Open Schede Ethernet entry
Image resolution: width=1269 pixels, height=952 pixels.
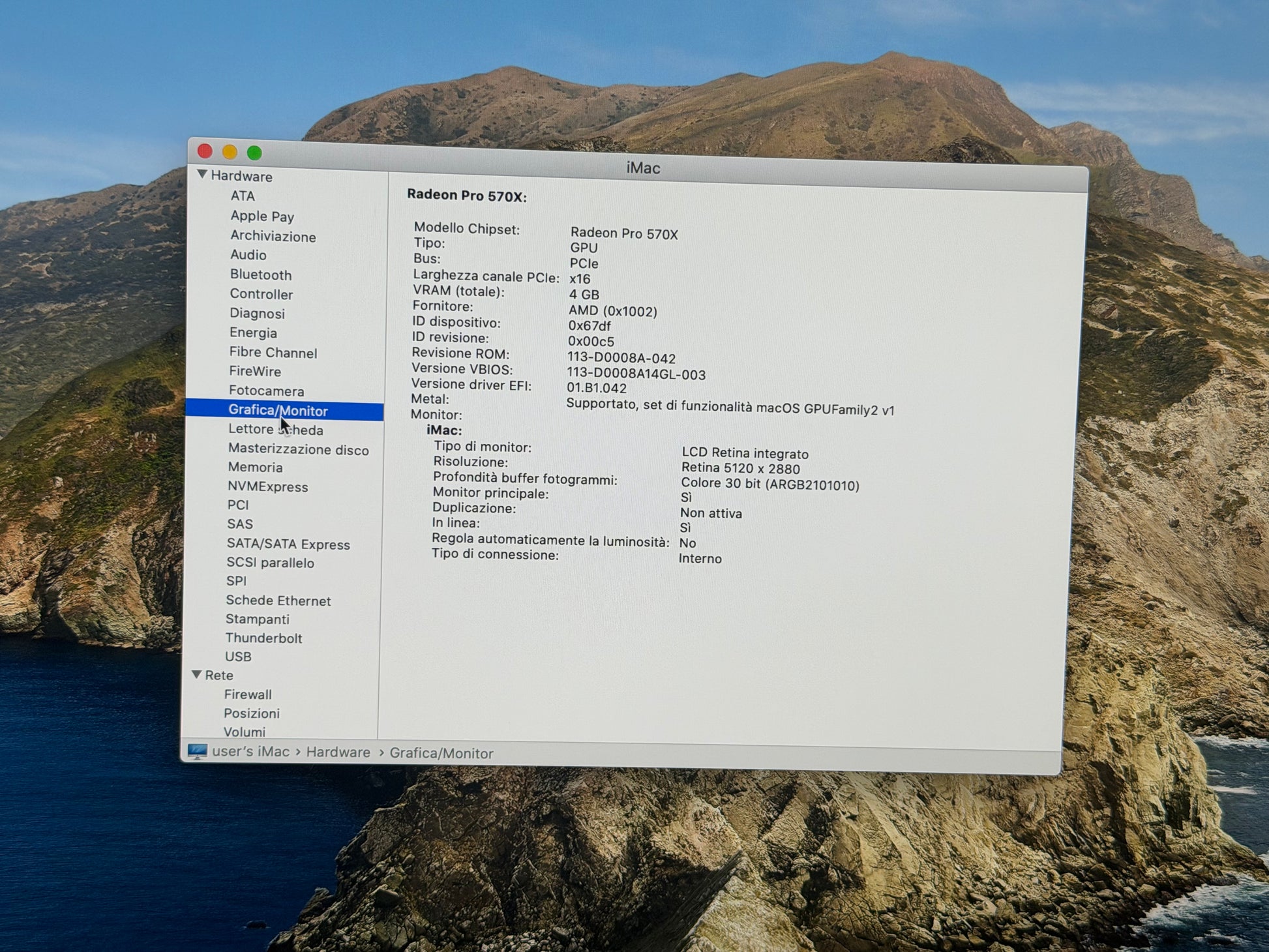tap(278, 601)
